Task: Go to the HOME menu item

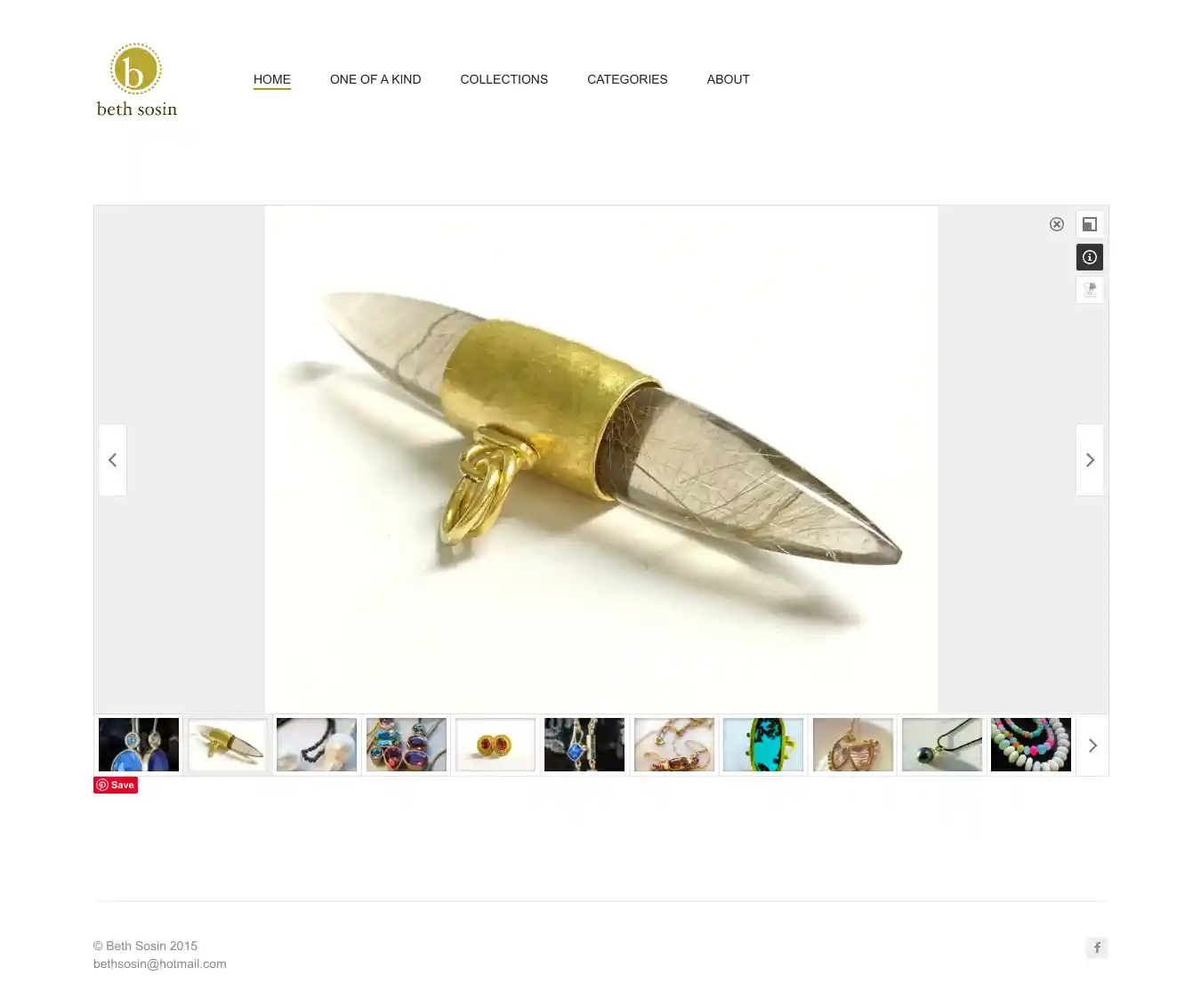Action: (272, 79)
